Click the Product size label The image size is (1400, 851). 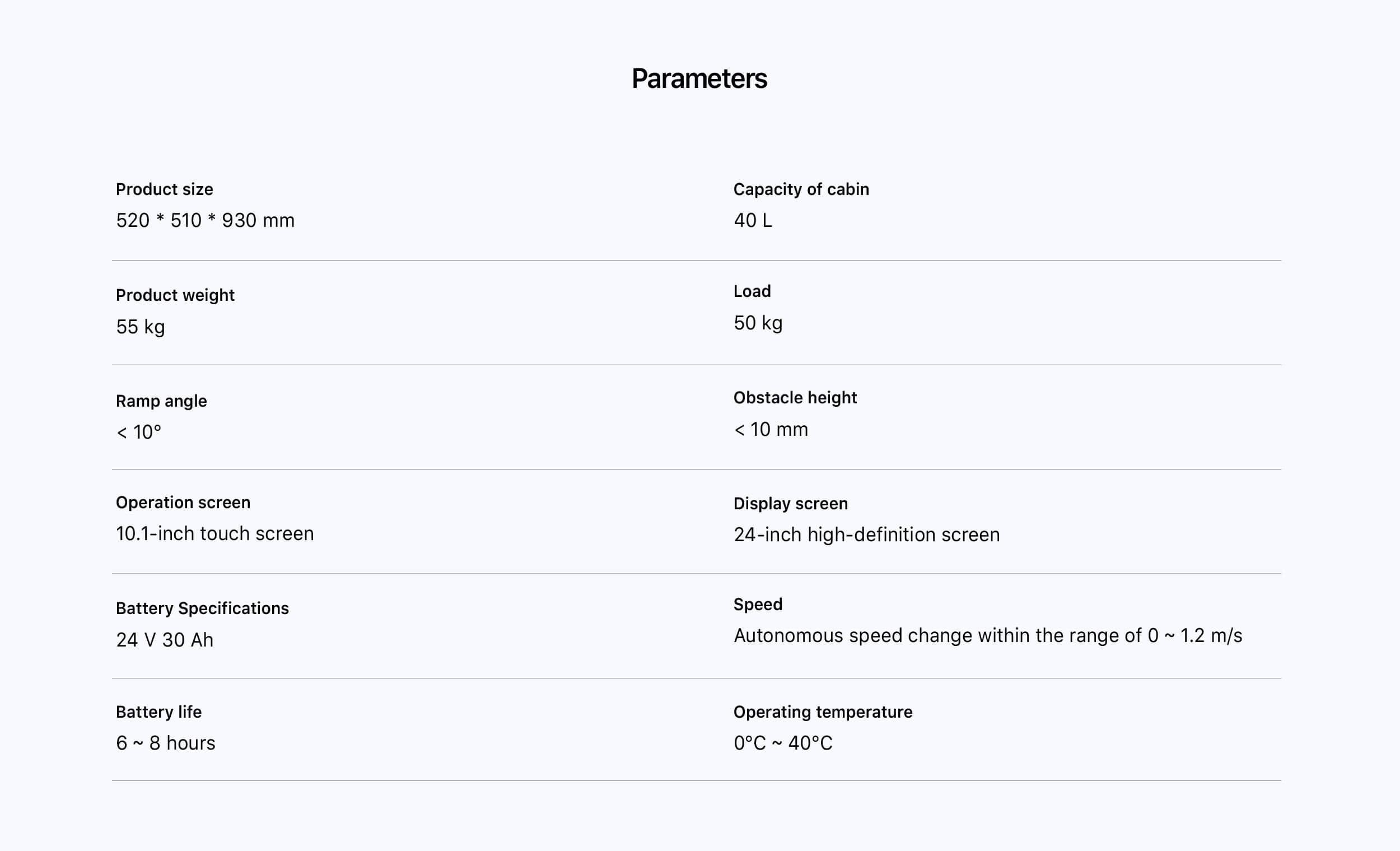[x=164, y=189]
